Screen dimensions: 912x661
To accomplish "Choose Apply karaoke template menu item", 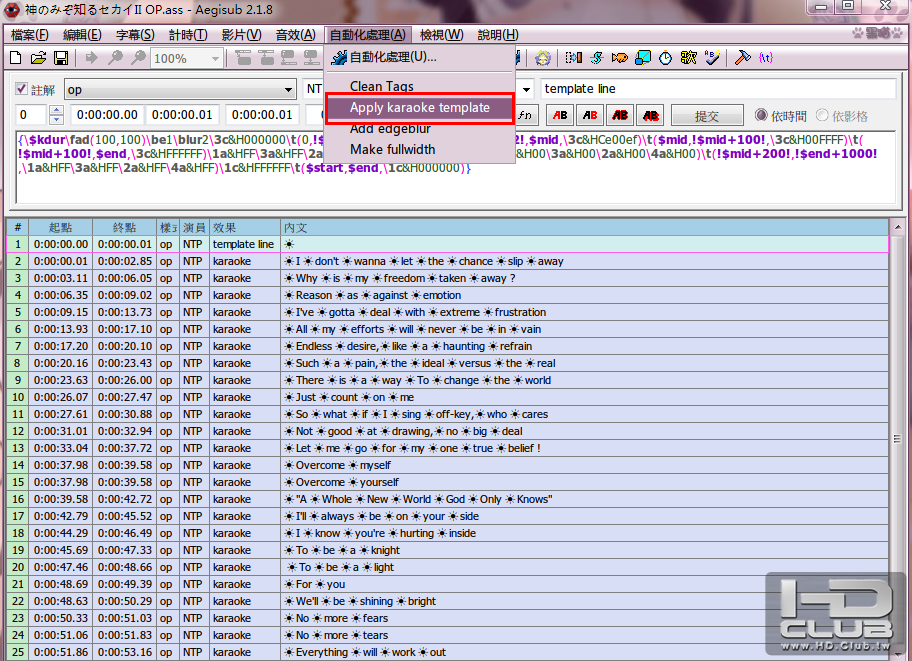I will click(x=420, y=108).
